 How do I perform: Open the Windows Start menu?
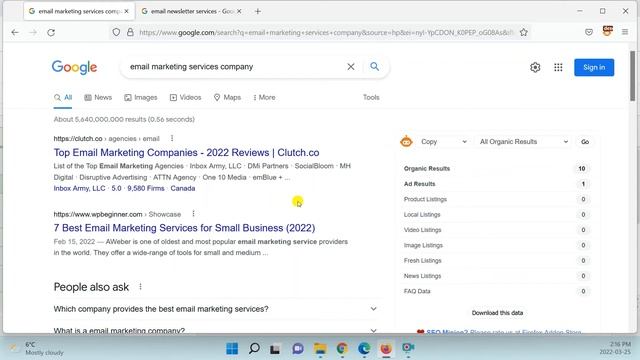click(x=232, y=349)
